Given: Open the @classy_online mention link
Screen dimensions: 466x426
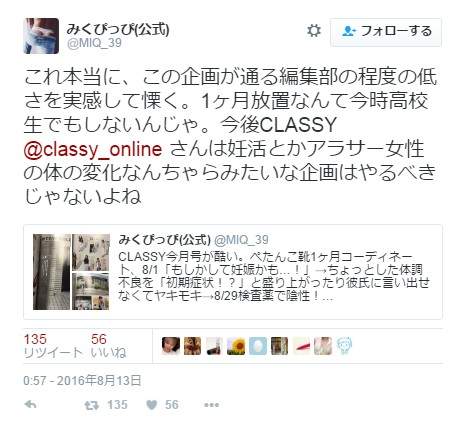Looking at the screenshot, I should [93, 149].
